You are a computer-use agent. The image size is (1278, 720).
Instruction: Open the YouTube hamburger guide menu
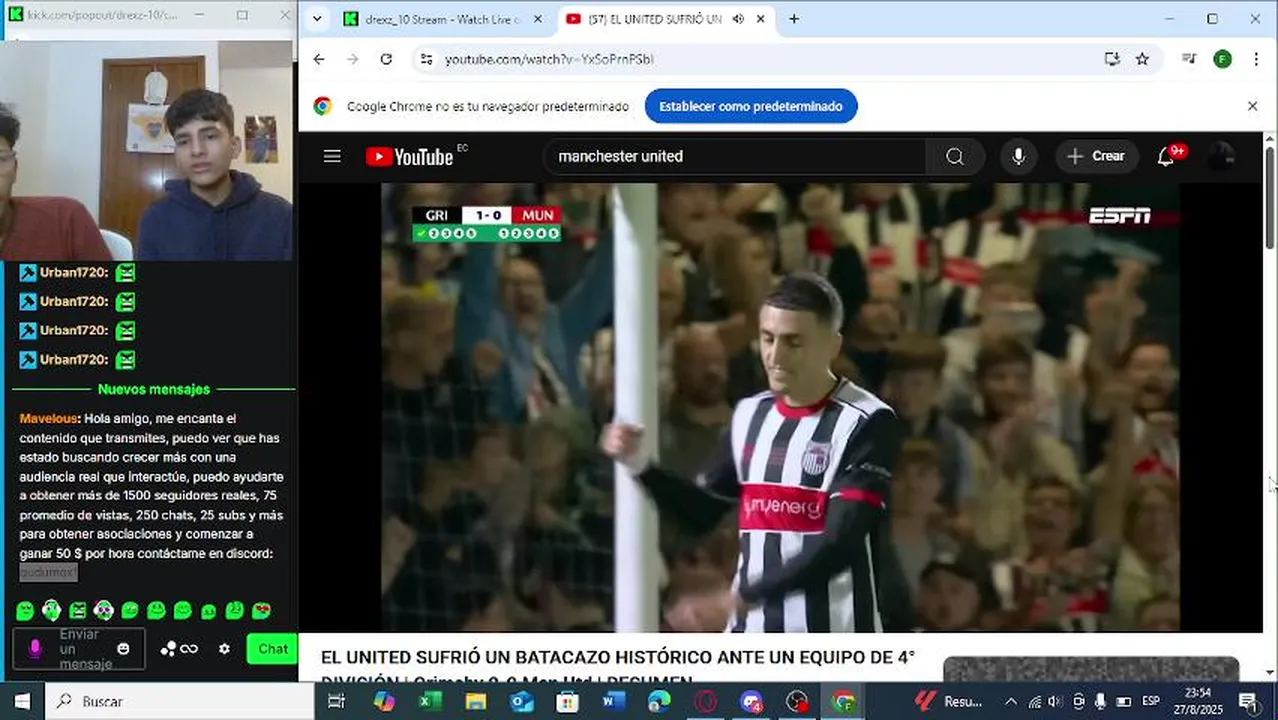click(x=332, y=156)
